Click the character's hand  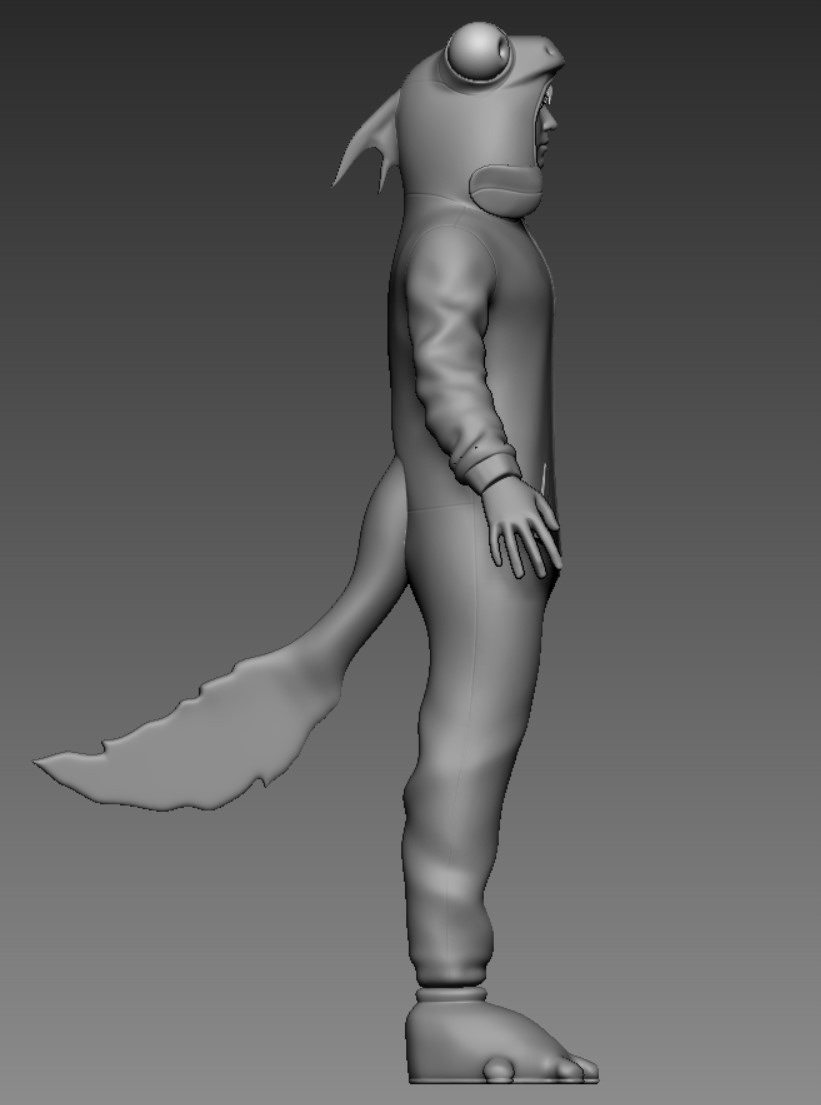coord(523,526)
